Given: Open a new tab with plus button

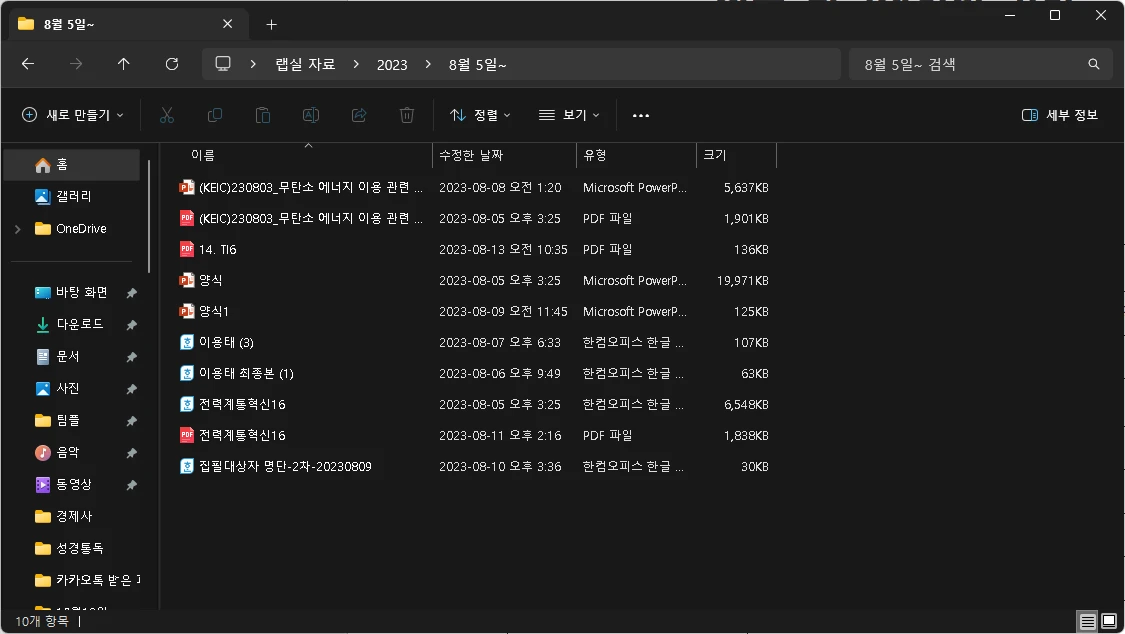Looking at the screenshot, I should point(271,24).
